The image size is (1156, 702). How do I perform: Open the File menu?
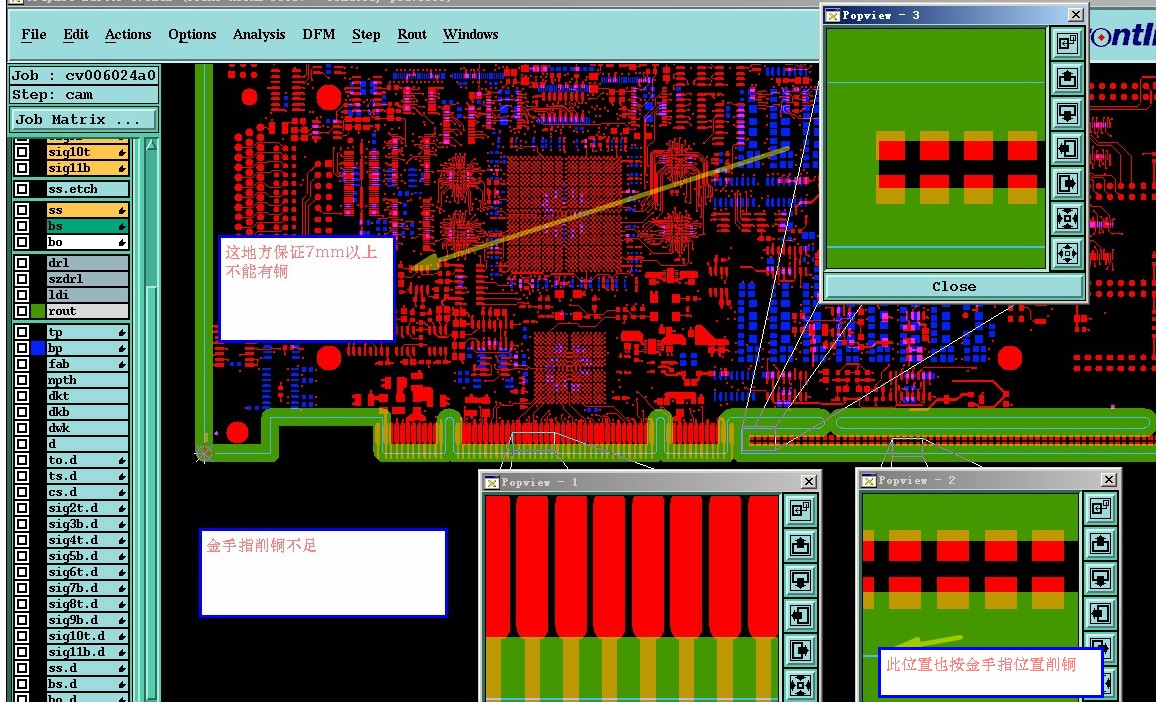click(34, 35)
